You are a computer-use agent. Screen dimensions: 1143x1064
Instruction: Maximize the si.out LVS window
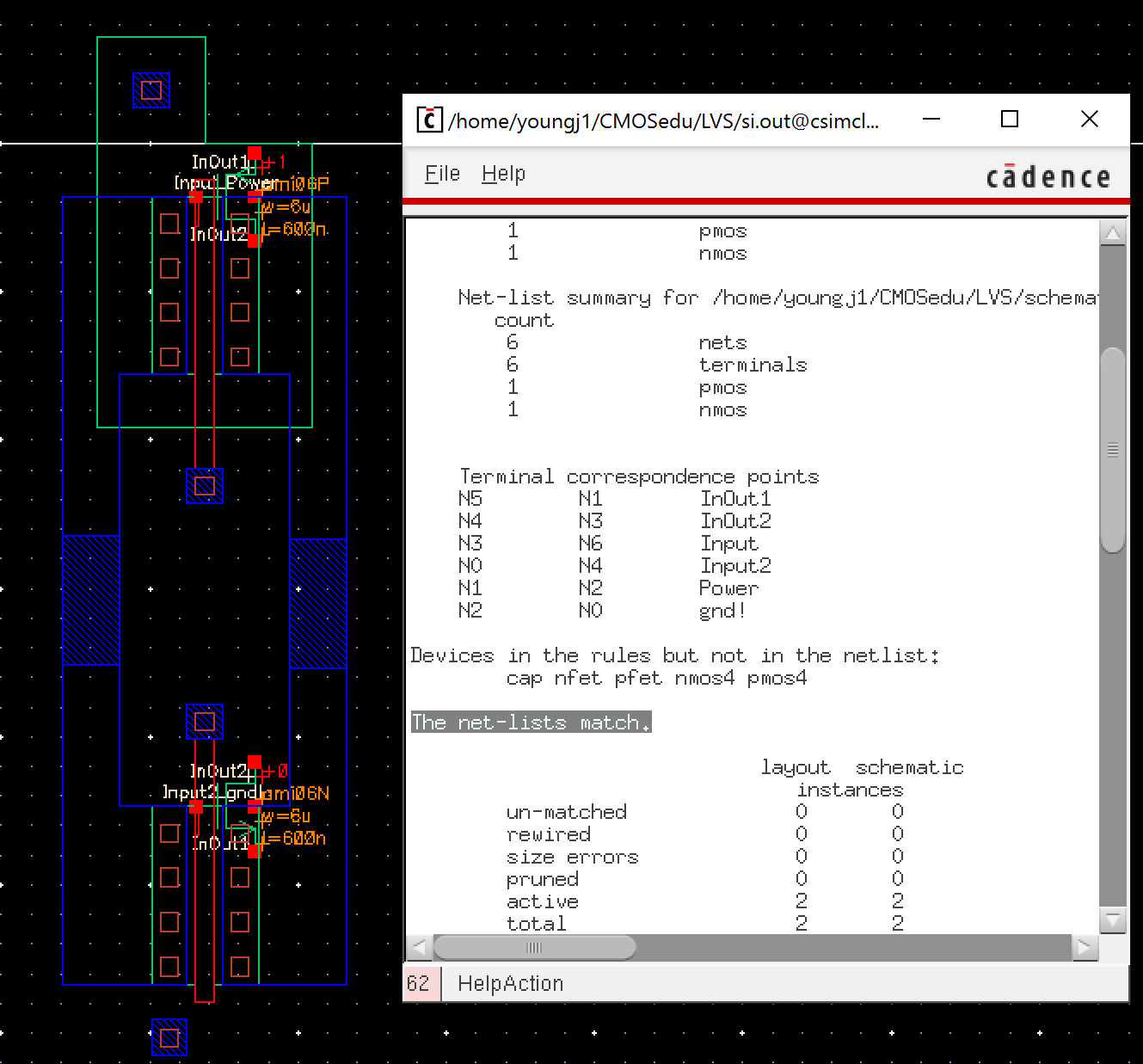[x=1010, y=120]
